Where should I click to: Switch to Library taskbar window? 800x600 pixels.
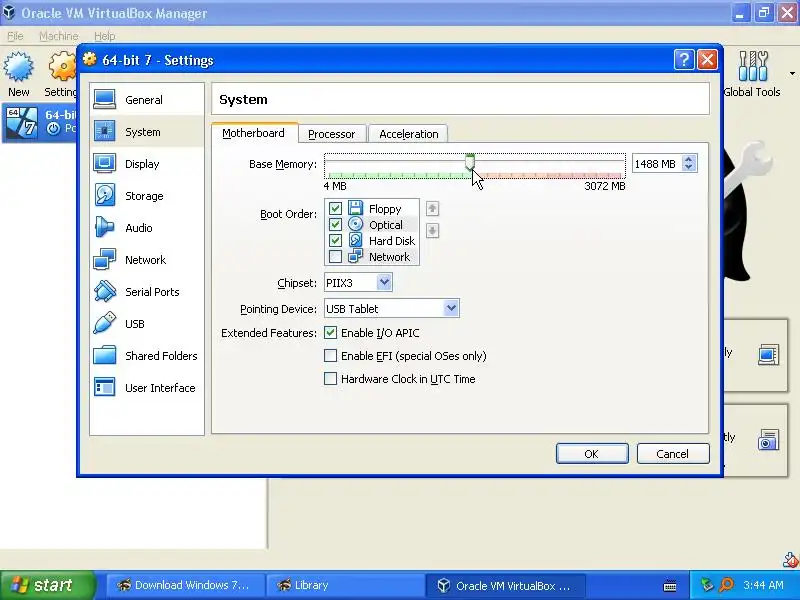[345, 585]
